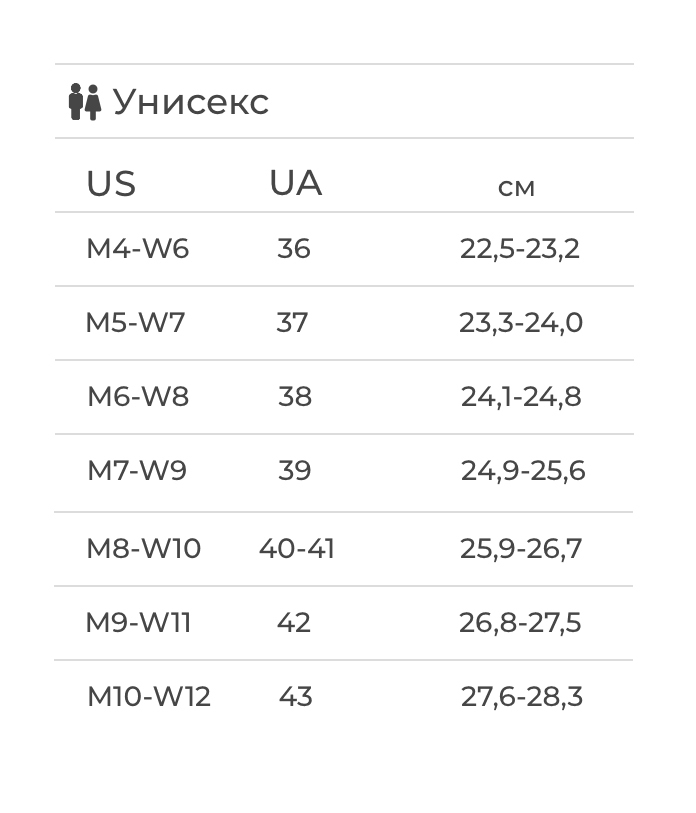Select the M4-W6 size cell
The image size is (696, 813).
tap(137, 249)
